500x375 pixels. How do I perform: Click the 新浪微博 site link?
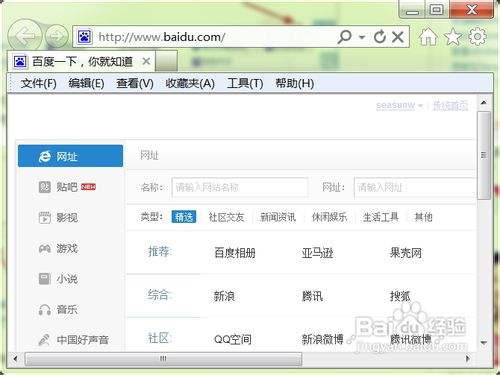[323, 339]
